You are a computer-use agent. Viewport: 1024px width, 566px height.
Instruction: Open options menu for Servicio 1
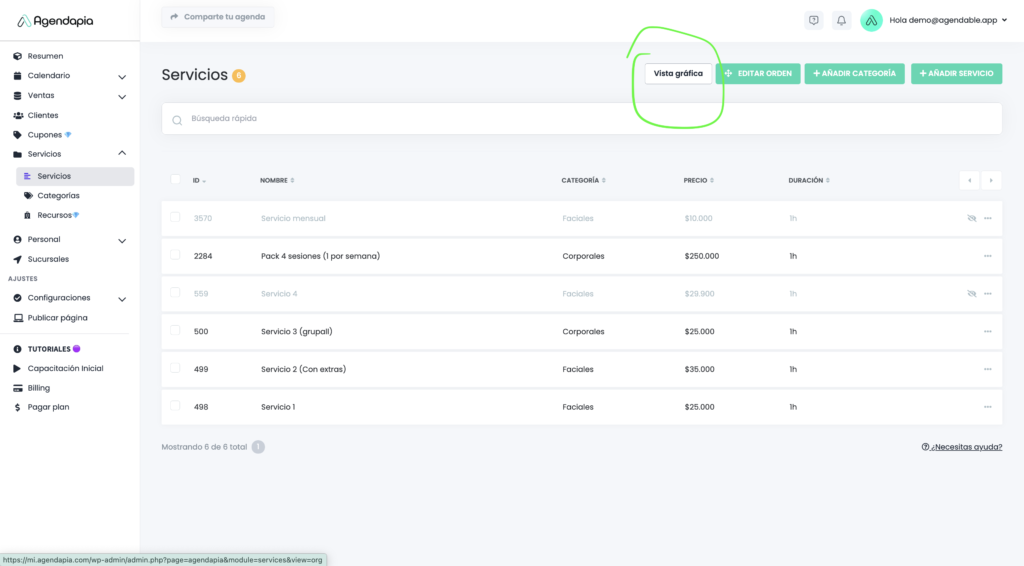(987, 407)
